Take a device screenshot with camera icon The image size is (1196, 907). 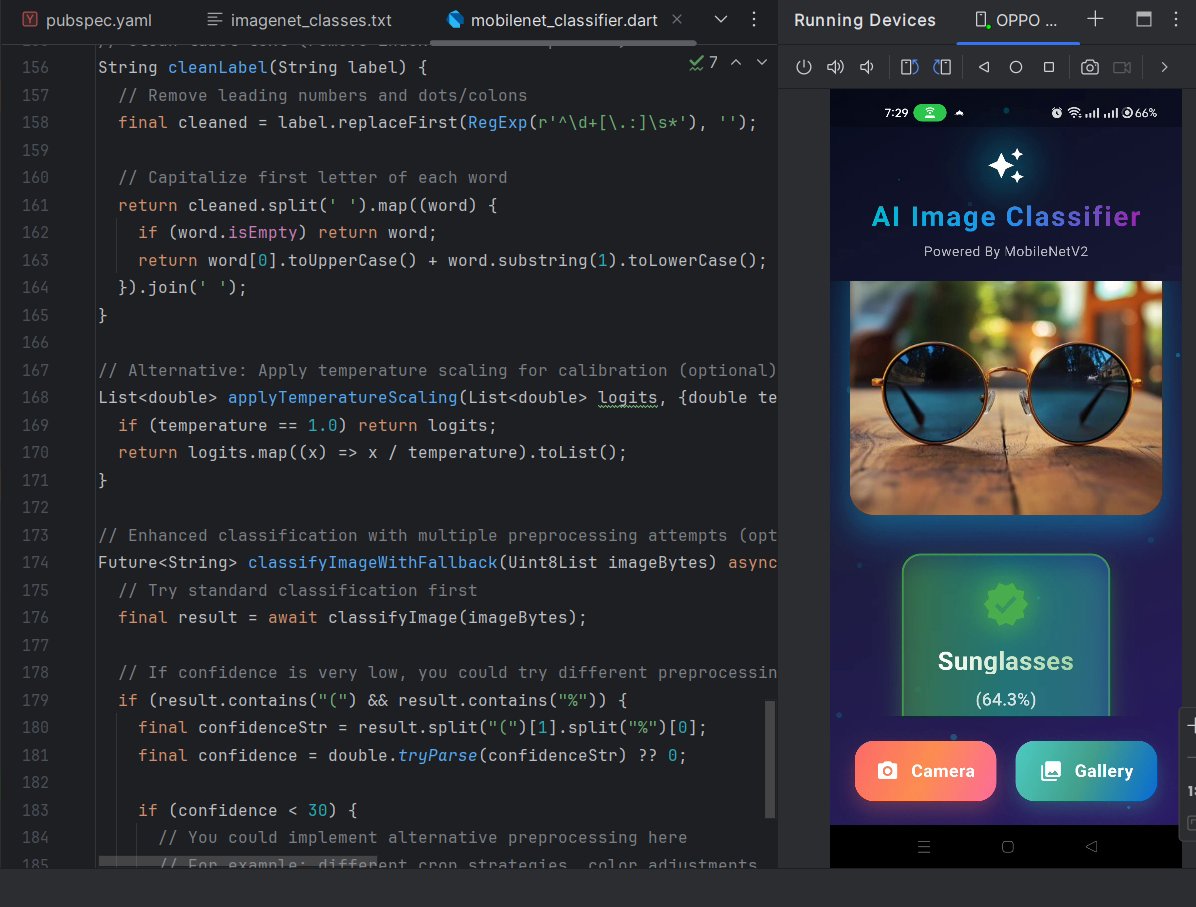point(1090,67)
